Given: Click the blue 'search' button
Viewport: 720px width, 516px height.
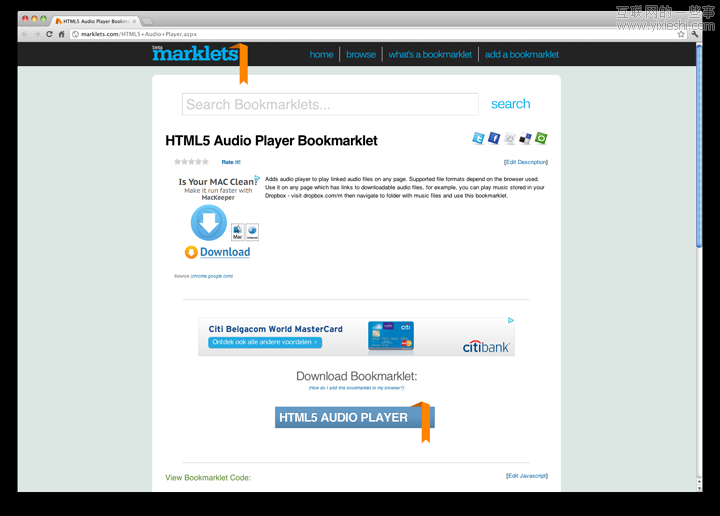Looking at the screenshot, I should tap(510, 104).
